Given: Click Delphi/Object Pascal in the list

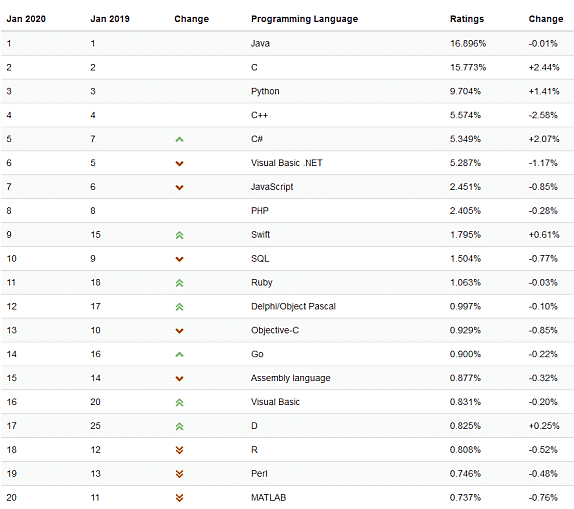Looking at the screenshot, I should 293,306.
